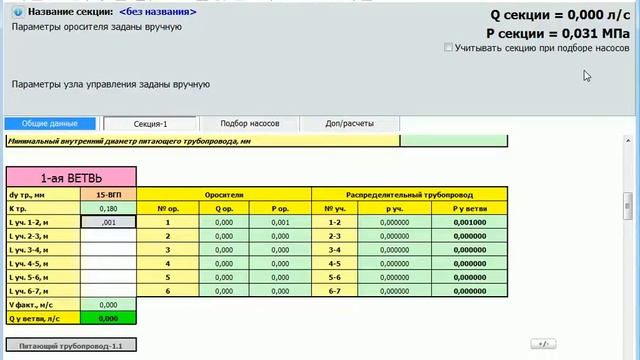Click the P ор. value for sprinkler 6
Image resolution: width=640 pixels, height=360 pixels.
coord(280,291)
